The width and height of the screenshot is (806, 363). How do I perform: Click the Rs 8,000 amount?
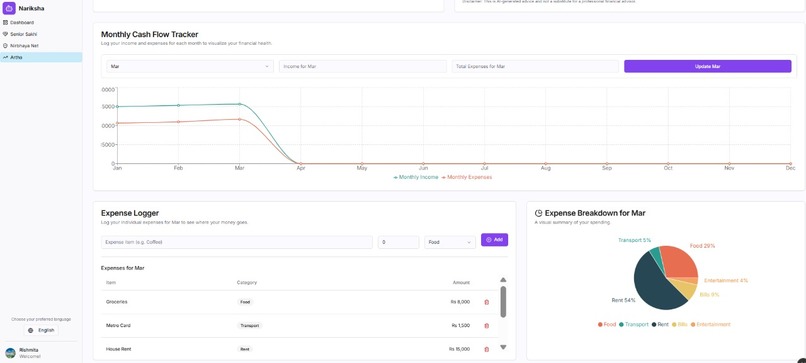460,302
